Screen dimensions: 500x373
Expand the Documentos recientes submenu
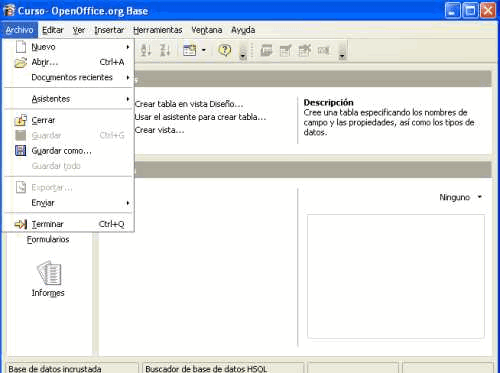[x=68, y=77]
